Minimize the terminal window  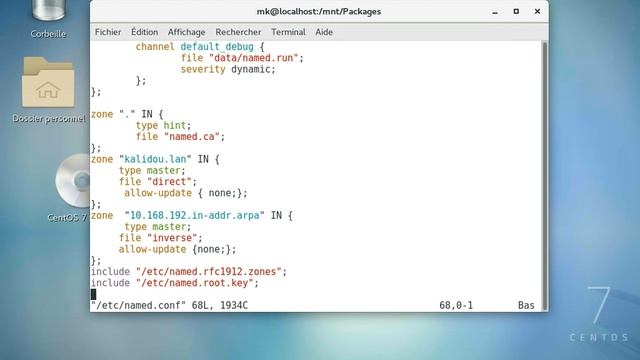495,11
